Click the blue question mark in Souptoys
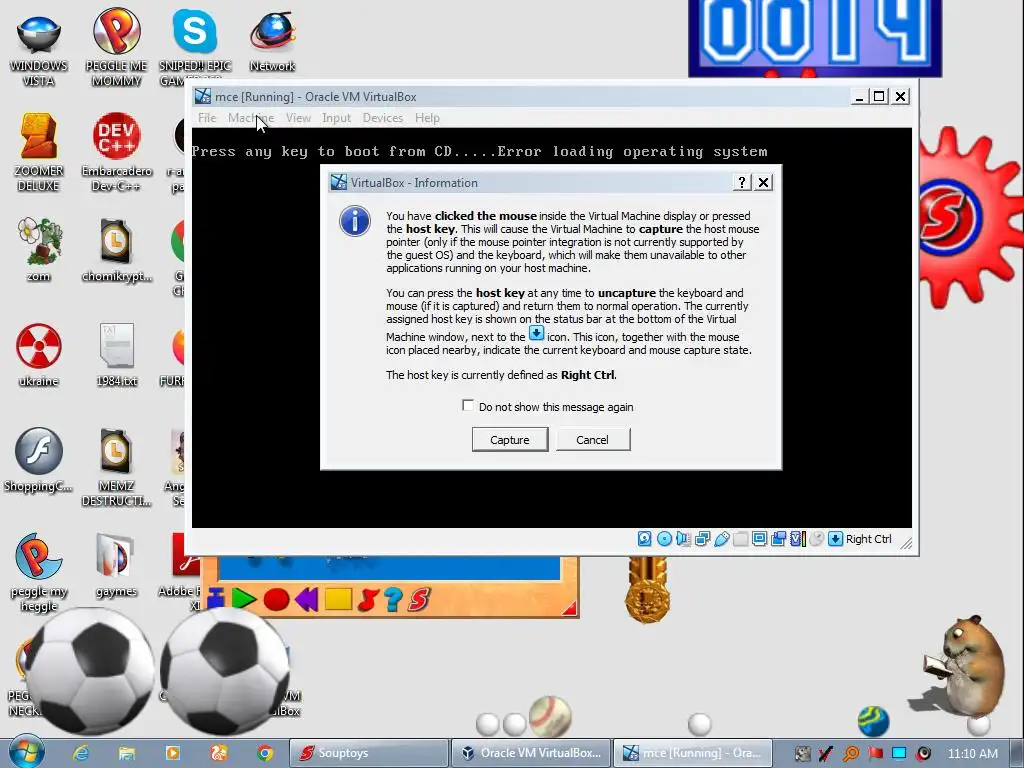The height and width of the screenshot is (768, 1024). (x=393, y=599)
